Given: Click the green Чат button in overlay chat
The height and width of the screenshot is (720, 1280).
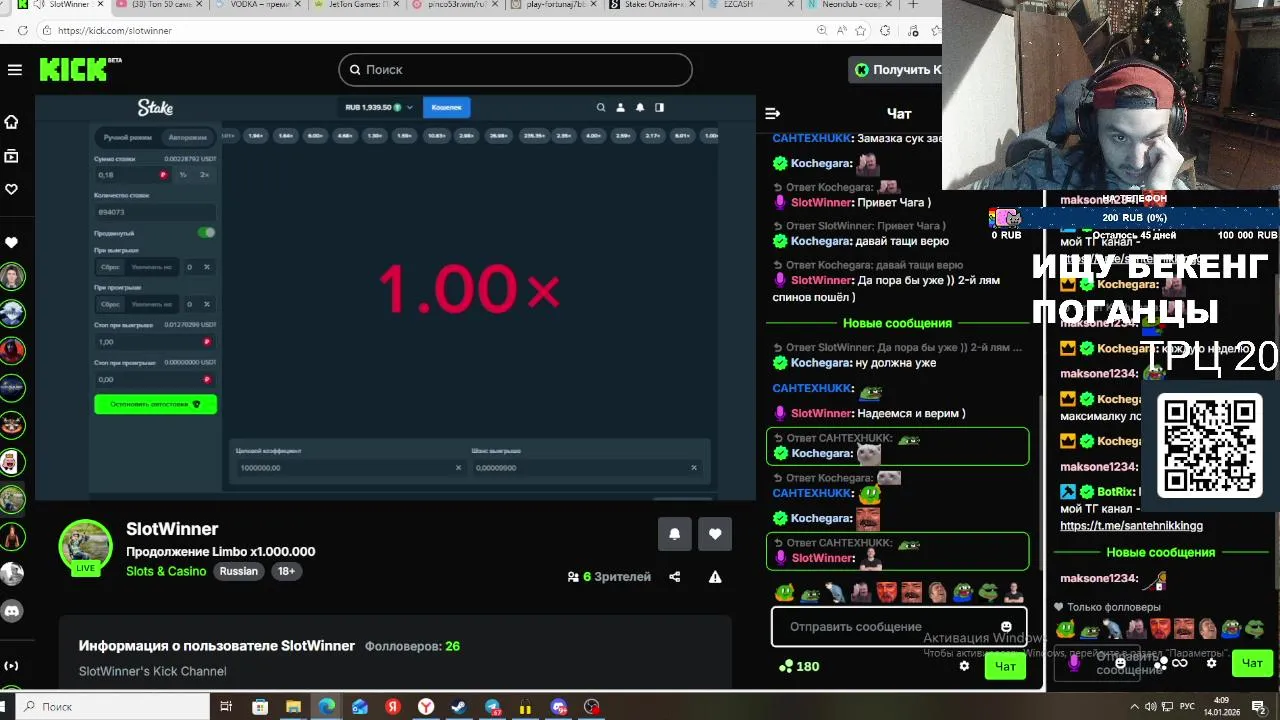Looking at the screenshot, I should tap(1252, 662).
